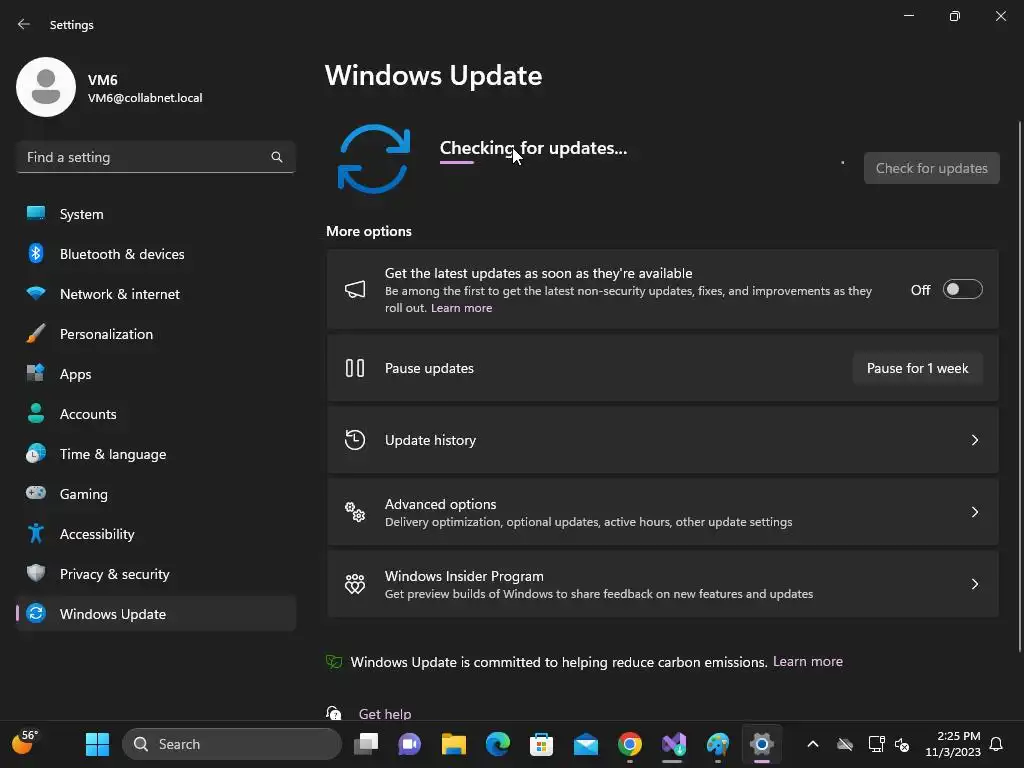Click Learn more about carbon emissions
1024x768 pixels.
click(808, 662)
